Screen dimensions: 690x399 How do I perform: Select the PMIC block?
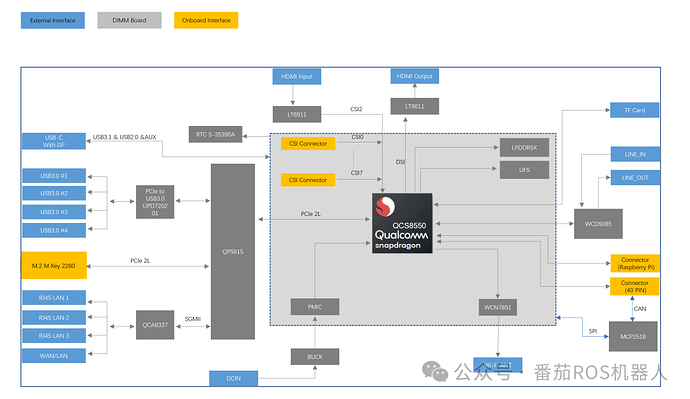click(315, 307)
